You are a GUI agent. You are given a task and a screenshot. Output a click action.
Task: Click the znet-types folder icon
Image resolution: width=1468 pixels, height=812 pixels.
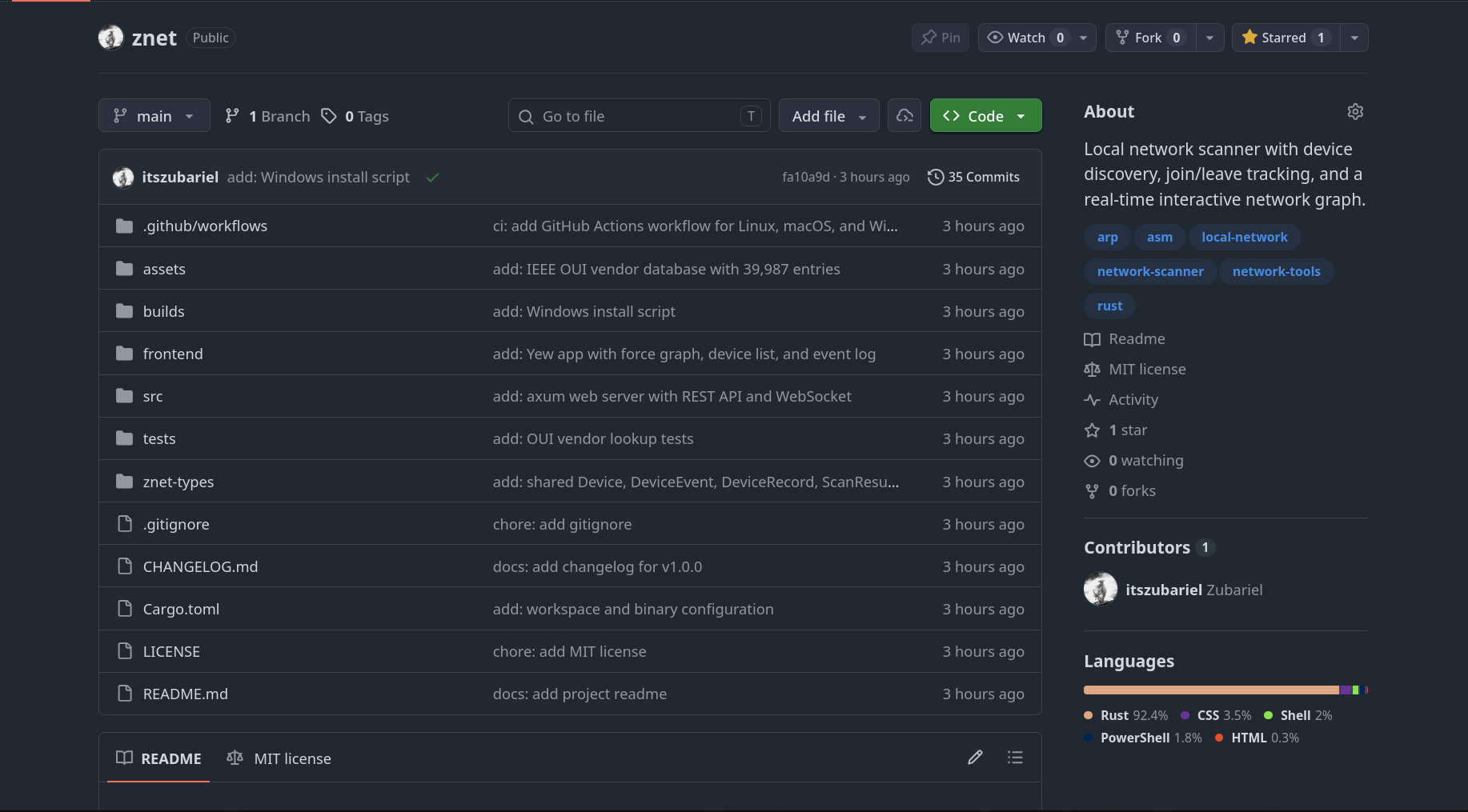point(124,482)
